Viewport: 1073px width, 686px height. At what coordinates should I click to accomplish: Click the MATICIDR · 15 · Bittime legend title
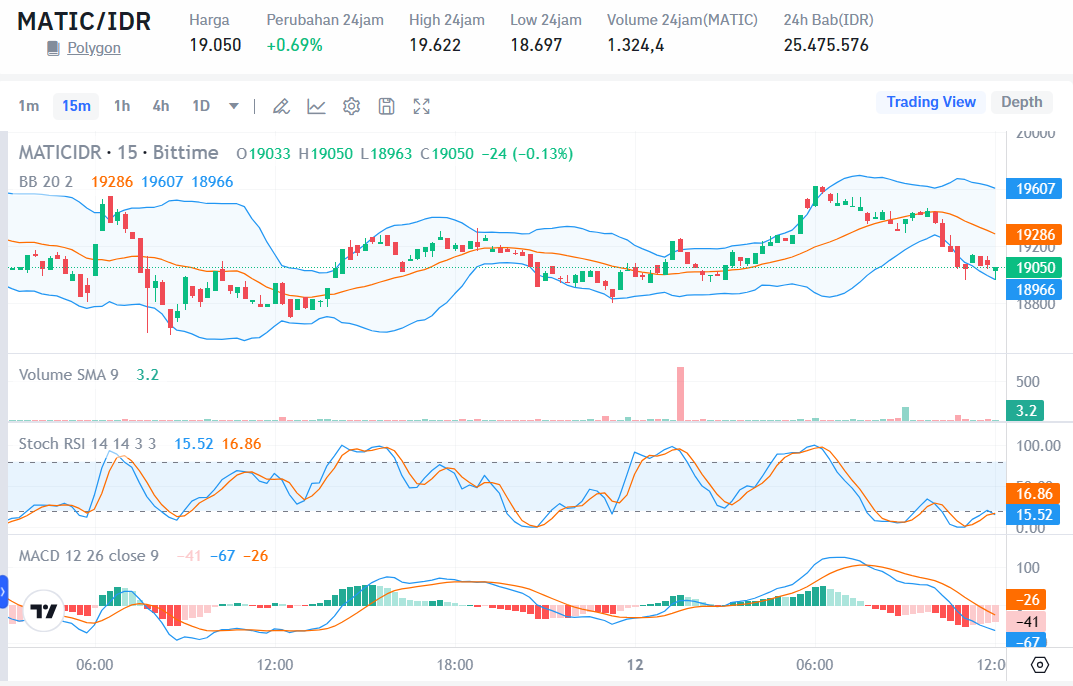(118, 152)
